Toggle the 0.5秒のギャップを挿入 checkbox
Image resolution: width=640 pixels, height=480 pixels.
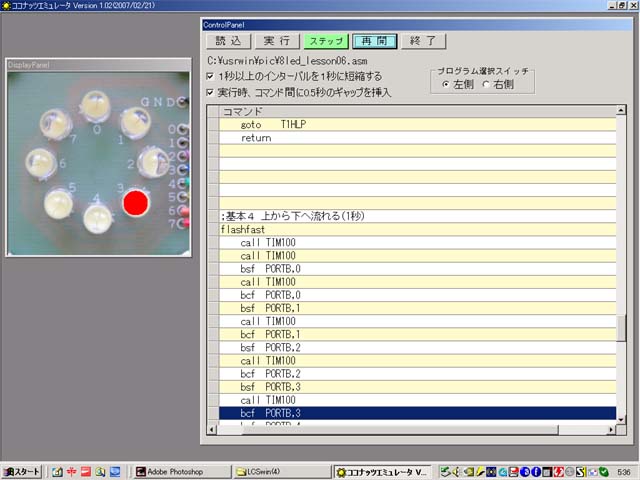(x=209, y=92)
